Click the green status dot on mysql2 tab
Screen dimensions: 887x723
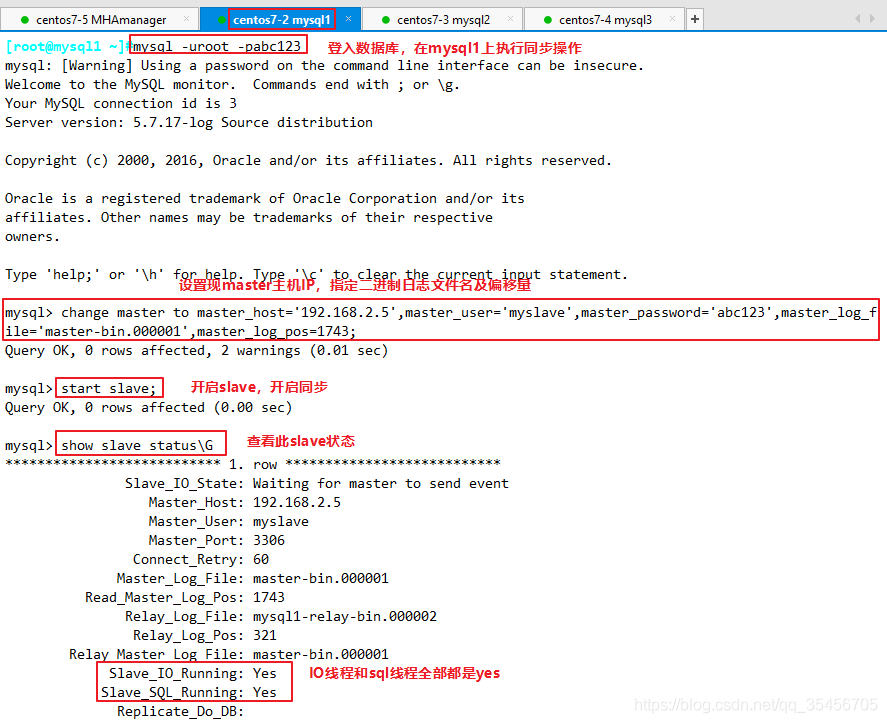coord(386,20)
